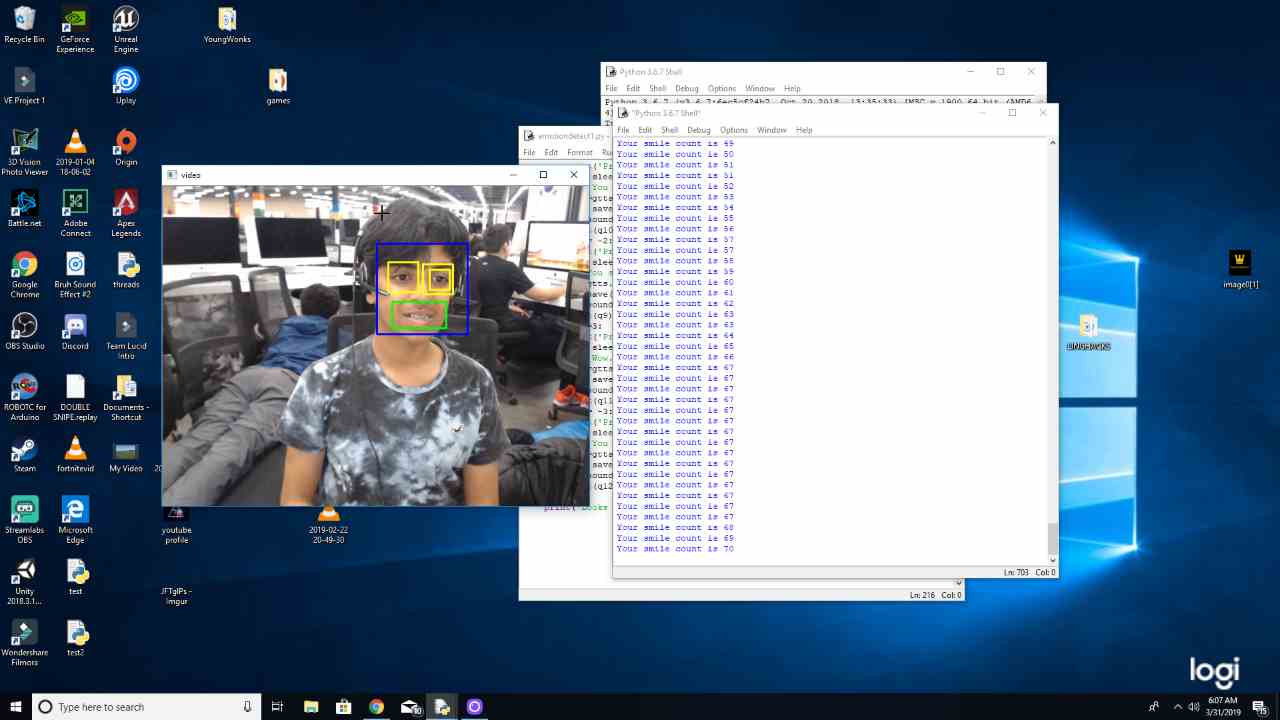The height and width of the screenshot is (720, 1280).
Task: Open Help menu in front Python Shell
Action: click(x=804, y=130)
